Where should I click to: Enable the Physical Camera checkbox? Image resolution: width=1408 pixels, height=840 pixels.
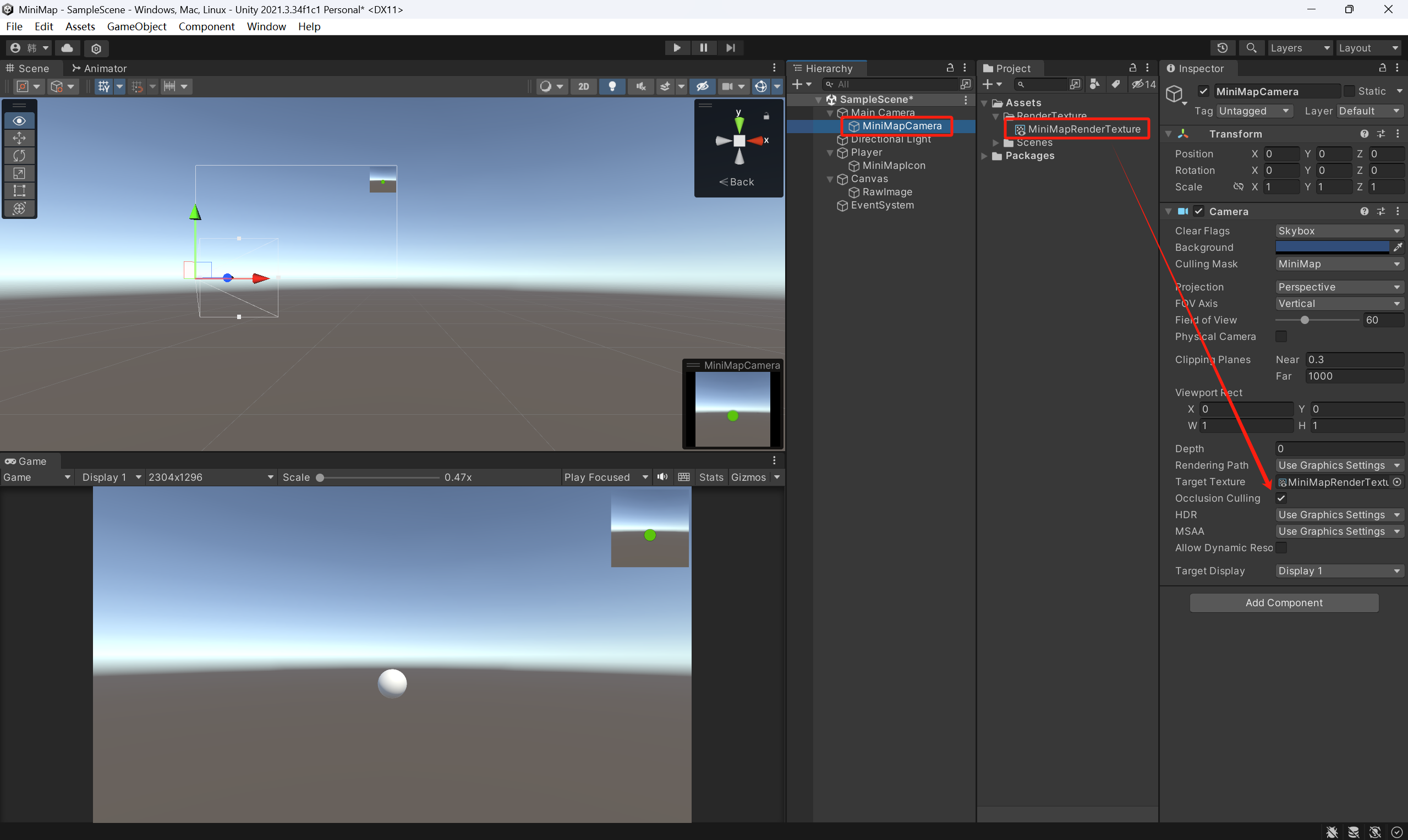[x=1281, y=336]
